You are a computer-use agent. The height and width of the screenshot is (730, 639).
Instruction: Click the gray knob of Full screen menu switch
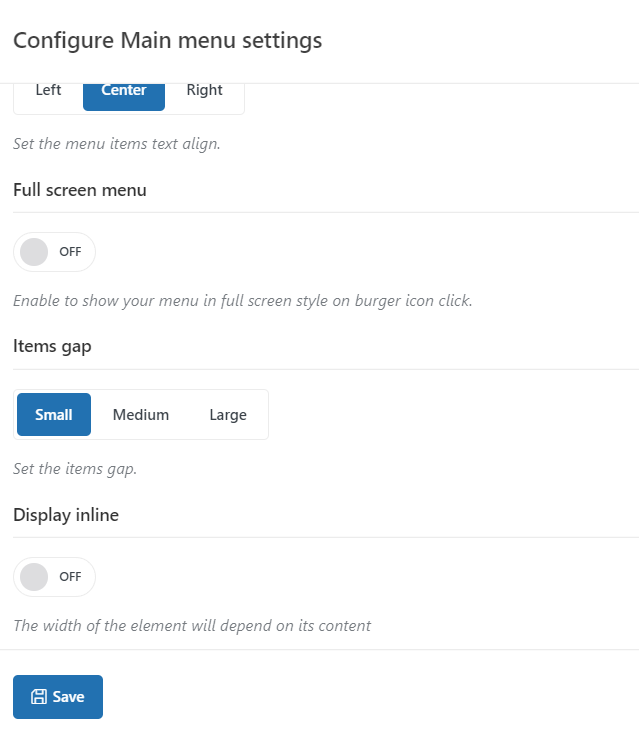point(34,252)
